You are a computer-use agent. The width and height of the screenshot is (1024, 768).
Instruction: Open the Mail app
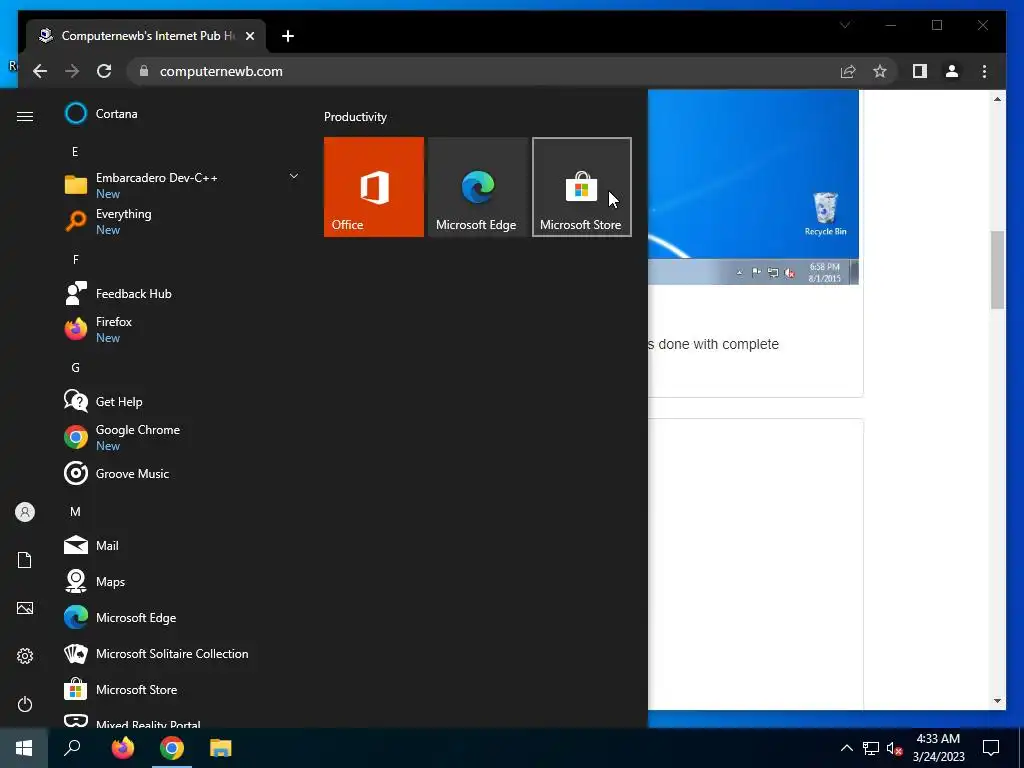(x=180, y=545)
